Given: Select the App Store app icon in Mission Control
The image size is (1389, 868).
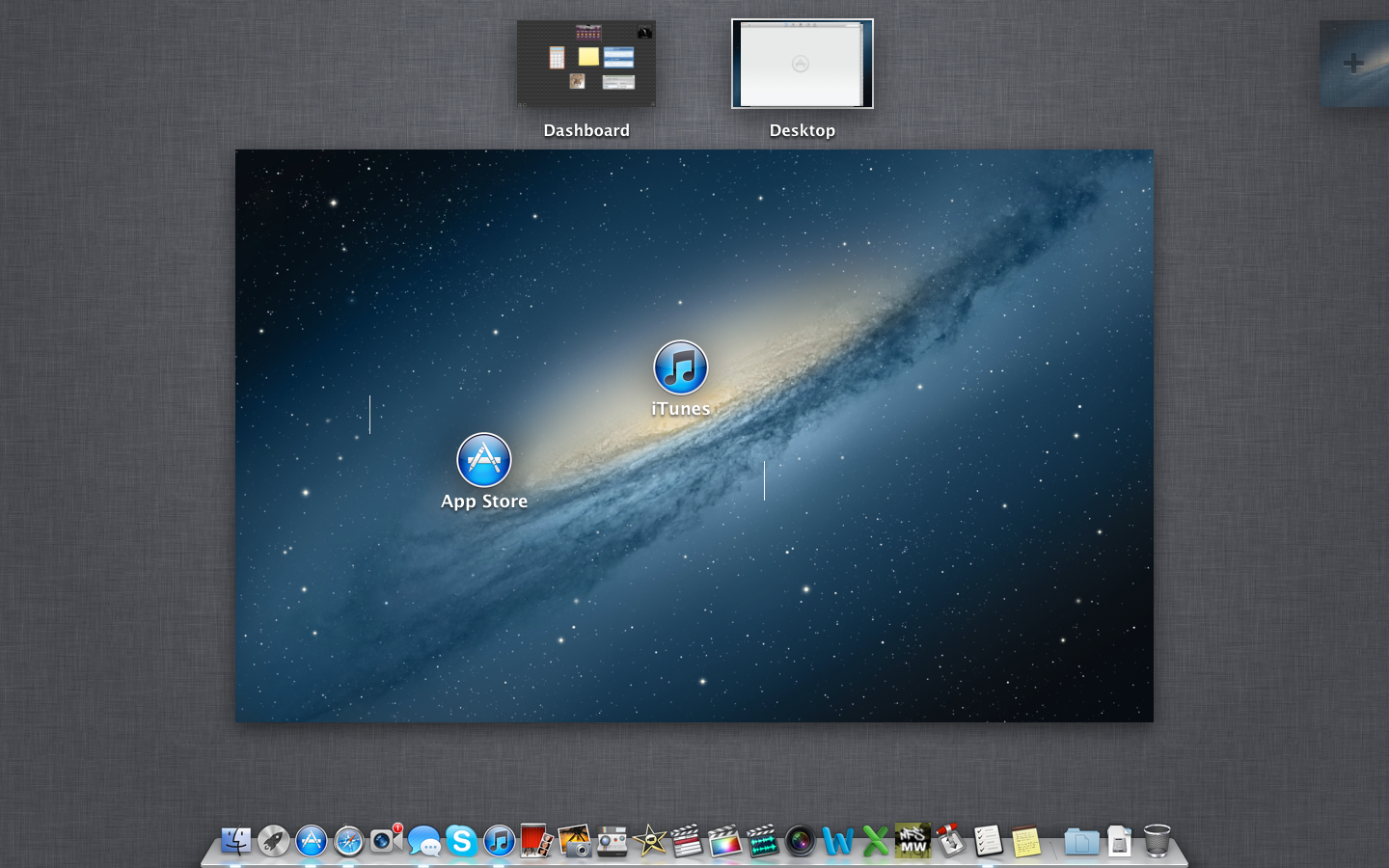Looking at the screenshot, I should click(x=484, y=460).
